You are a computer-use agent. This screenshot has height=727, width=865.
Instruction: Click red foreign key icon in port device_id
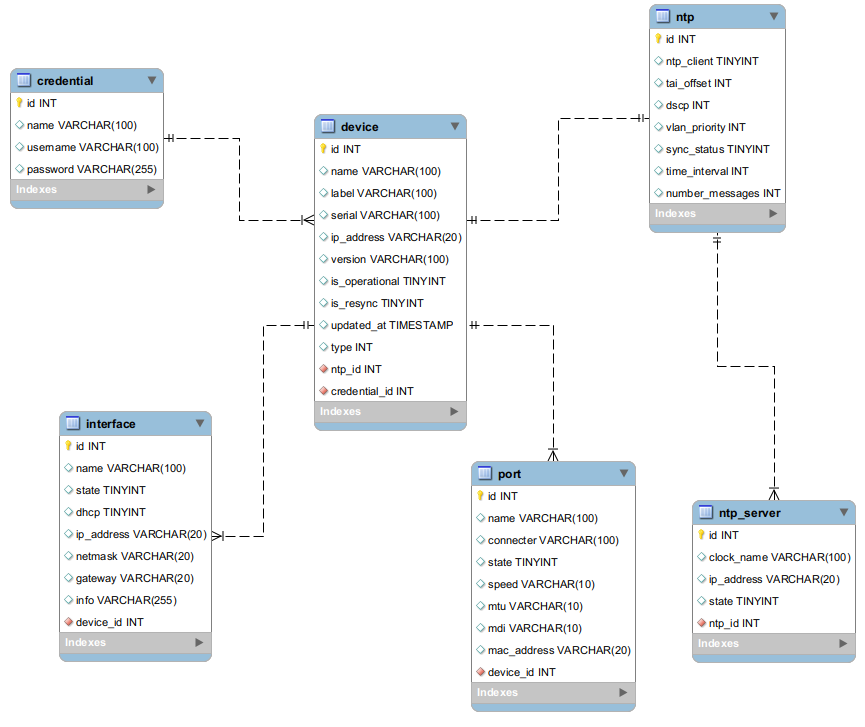(x=480, y=672)
